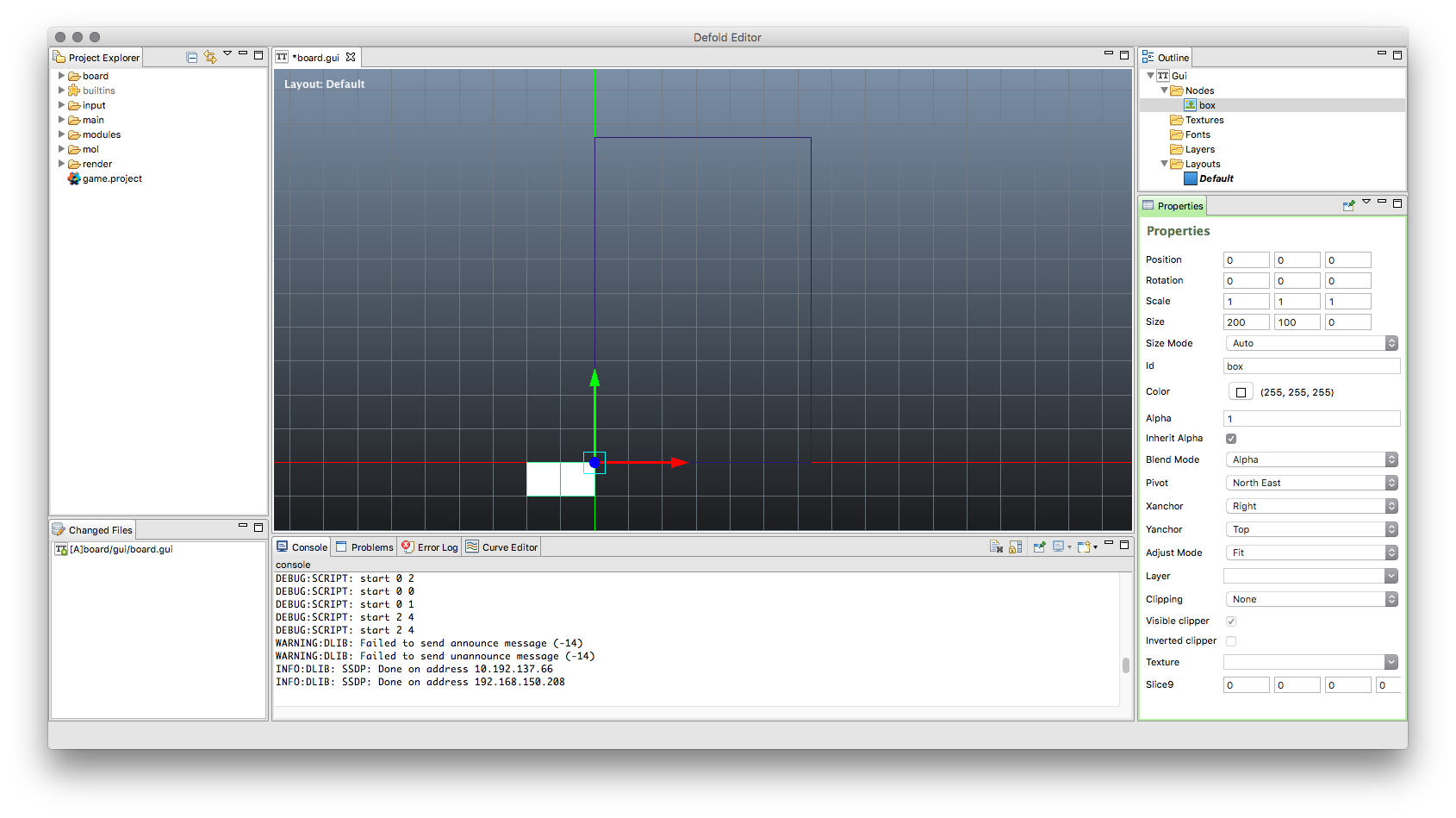Click Textures folder icon in Outline

1177,120
